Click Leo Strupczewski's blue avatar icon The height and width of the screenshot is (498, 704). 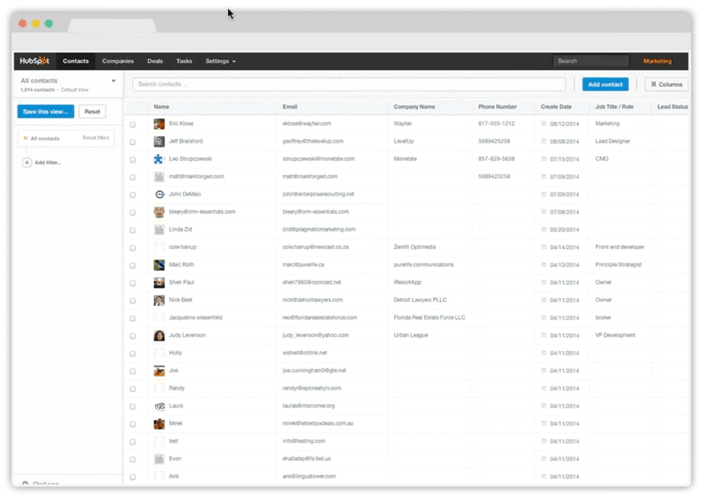pyautogui.click(x=159, y=159)
